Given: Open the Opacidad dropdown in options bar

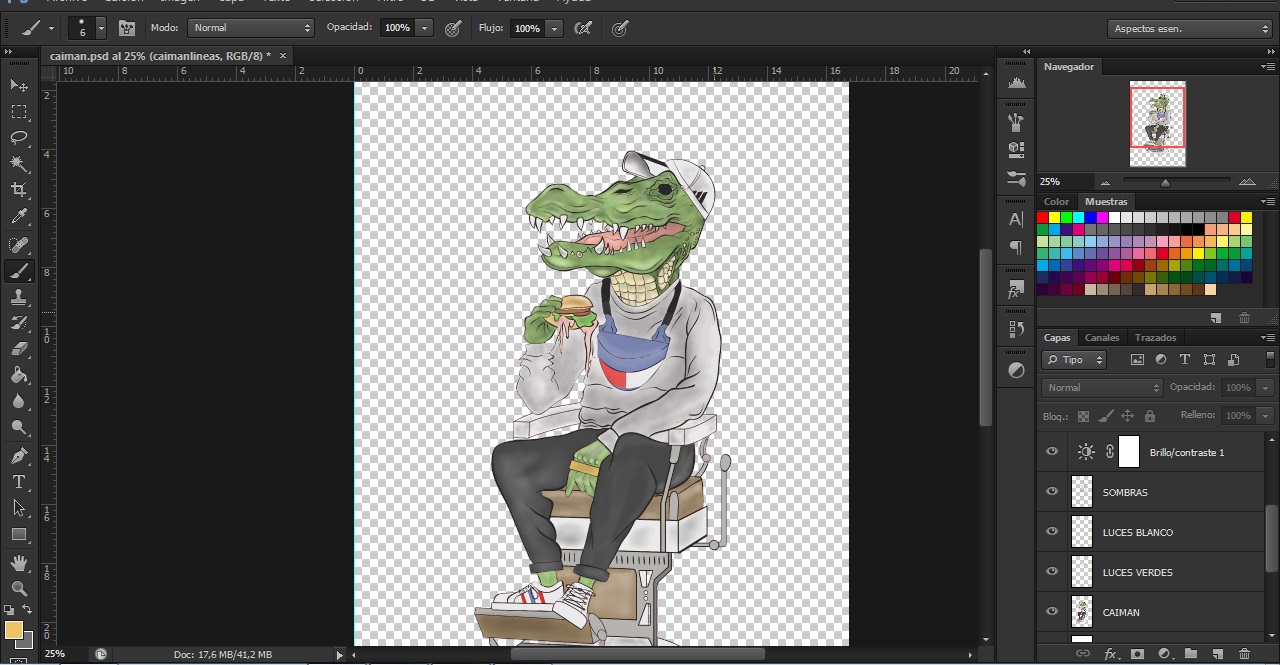Looking at the screenshot, I should 425,28.
